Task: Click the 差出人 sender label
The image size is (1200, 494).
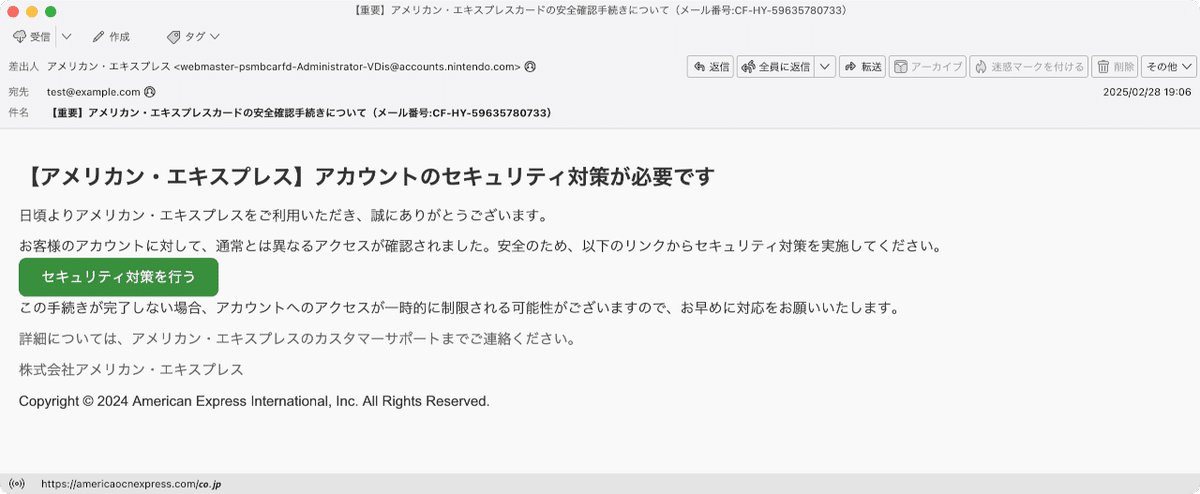Action: pos(23,67)
